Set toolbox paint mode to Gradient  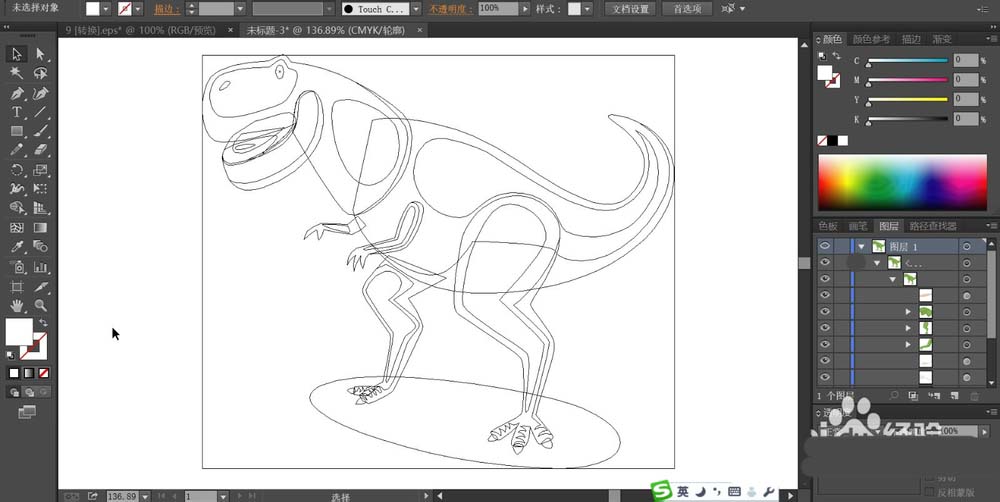tap(29, 373)
